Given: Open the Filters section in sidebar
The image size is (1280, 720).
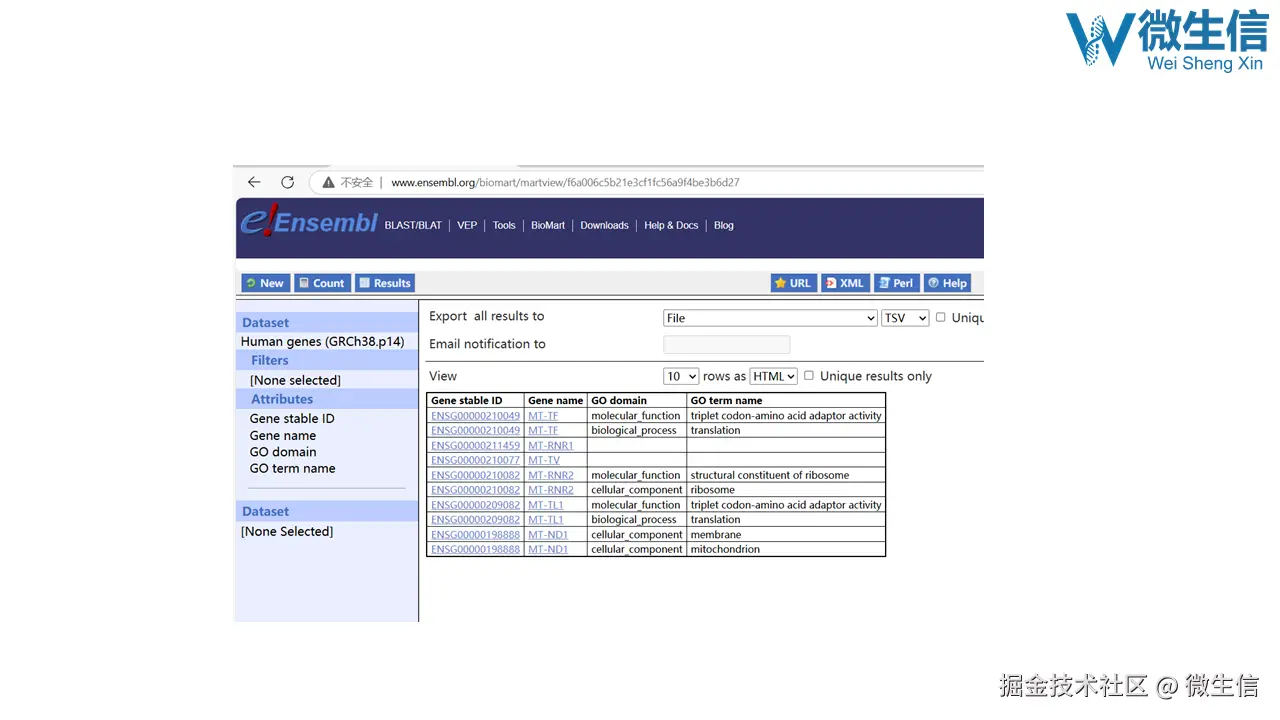Looking at the screenshot, I should click(x=270, y=360).
